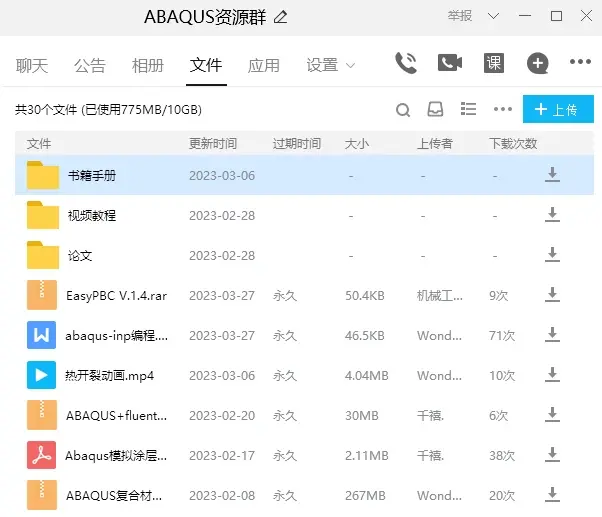The image size is (602, 517).
Task: Open the 书籍手册 folder icon
Action: tap(43, 175)
